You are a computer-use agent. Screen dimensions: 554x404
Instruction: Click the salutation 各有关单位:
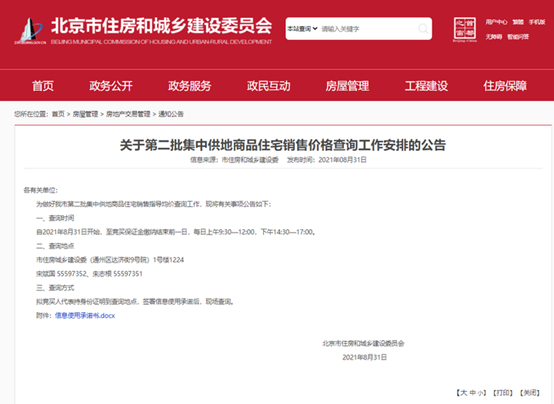[41, 190]
